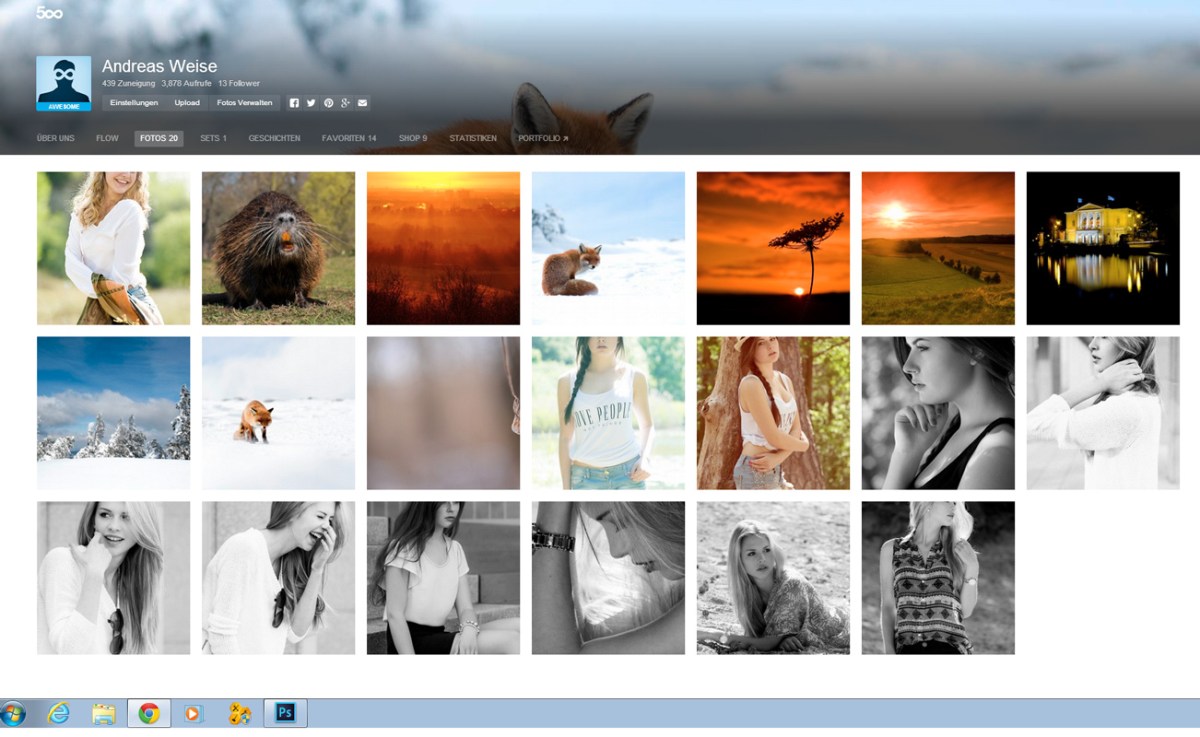Open Internet Explorer in the taskbar

[60, 713]
